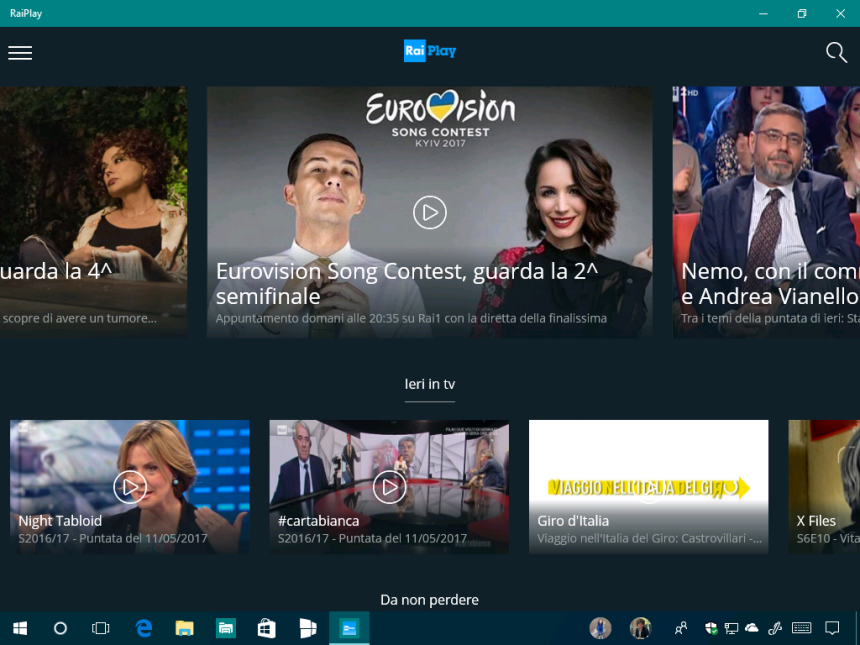Click 'S2016/17 - Puntata del 11/05/2017' under #cartabianca
This screenshot has height=645, width=860.
point(372,538)
